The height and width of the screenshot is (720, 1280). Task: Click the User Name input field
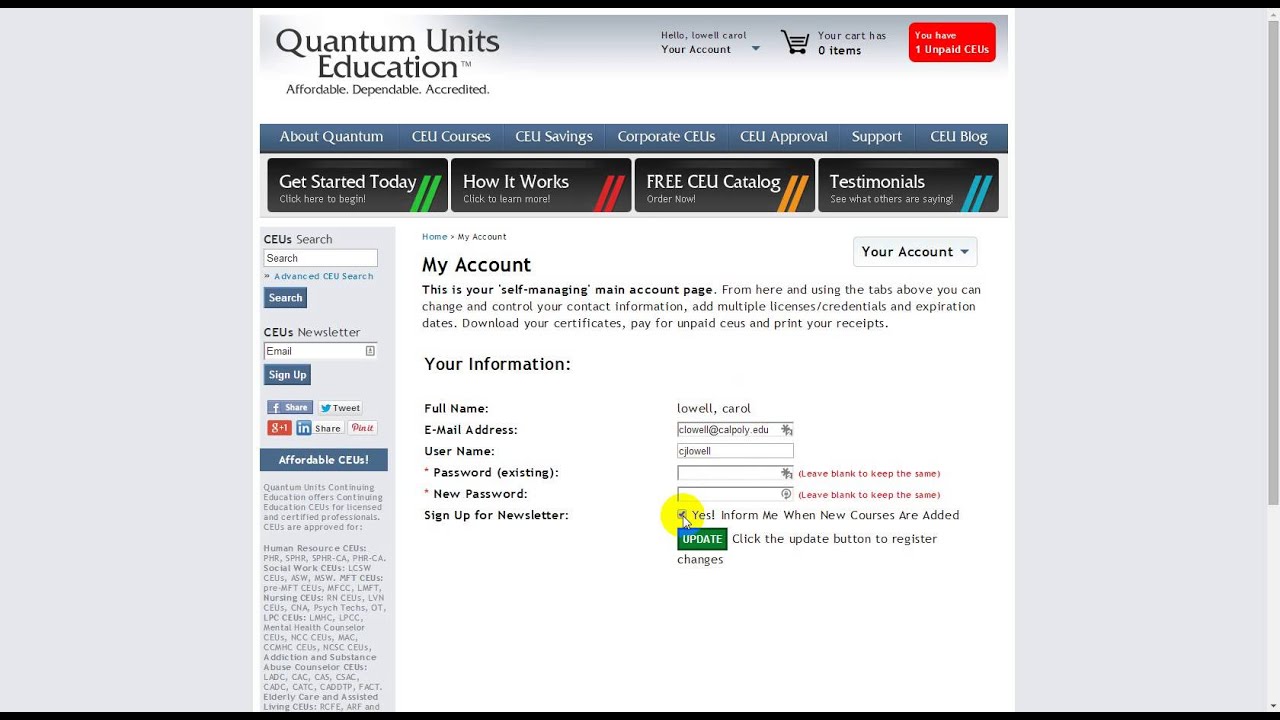coord(735,451)
